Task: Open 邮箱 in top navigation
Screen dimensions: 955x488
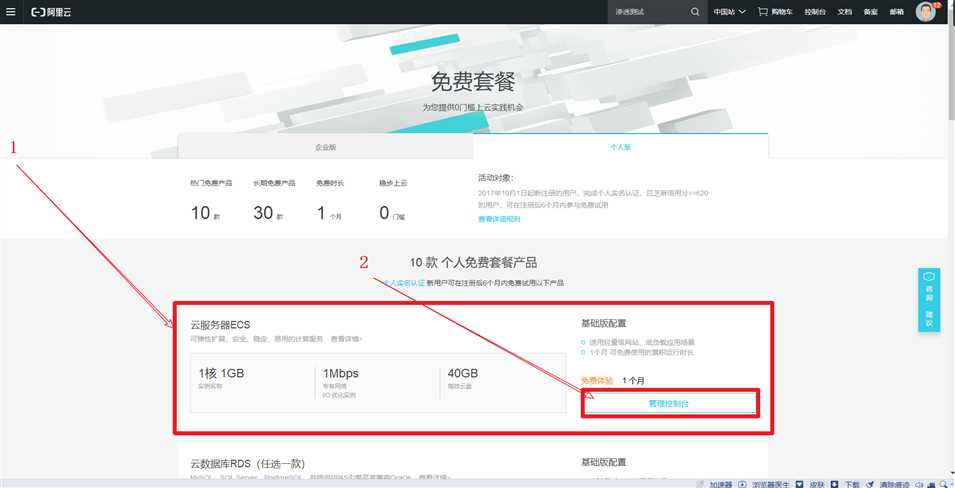Action: click(897, 12)
